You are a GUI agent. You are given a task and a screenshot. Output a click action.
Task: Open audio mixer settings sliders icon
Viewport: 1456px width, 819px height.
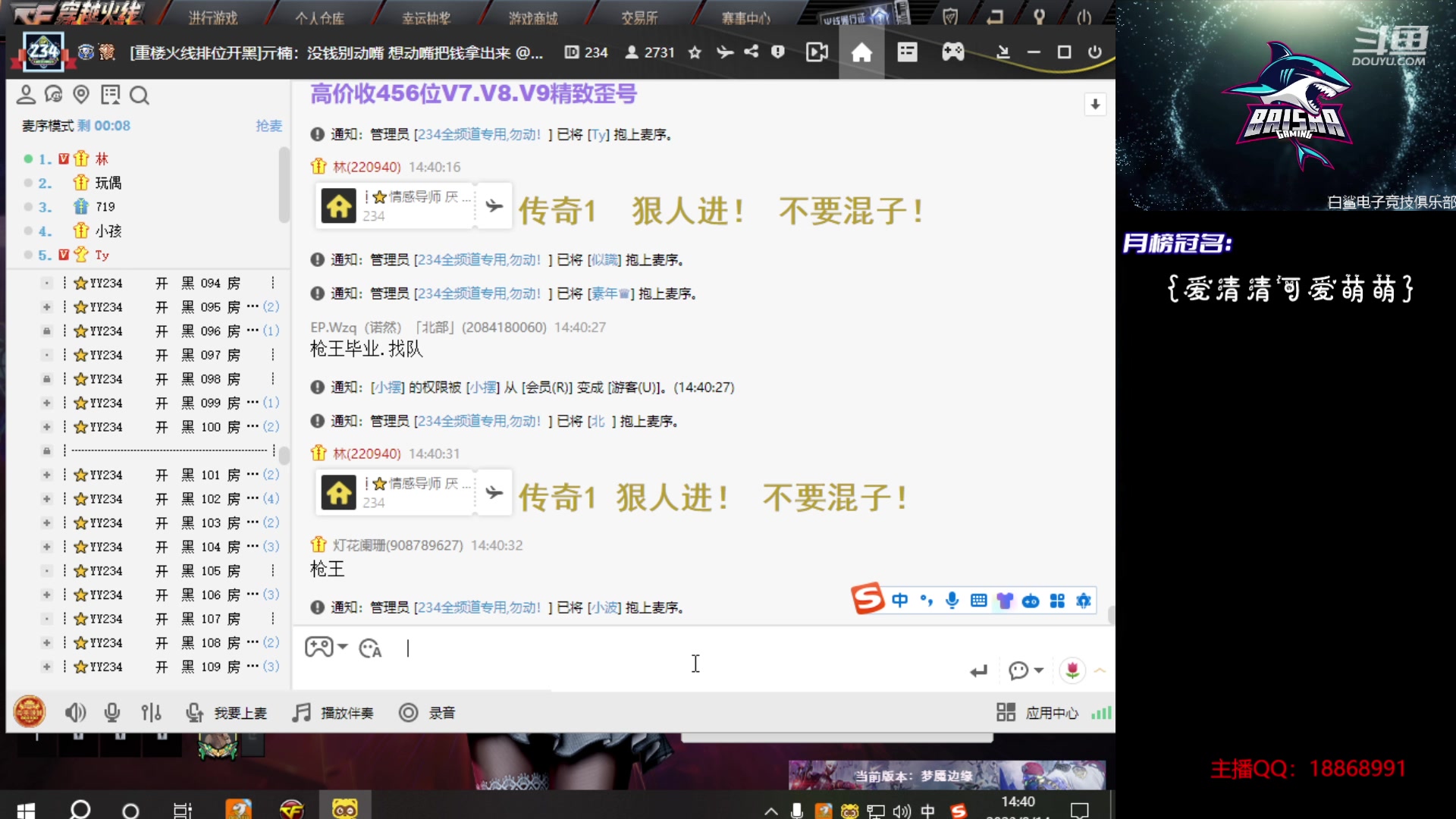[151, 713]
